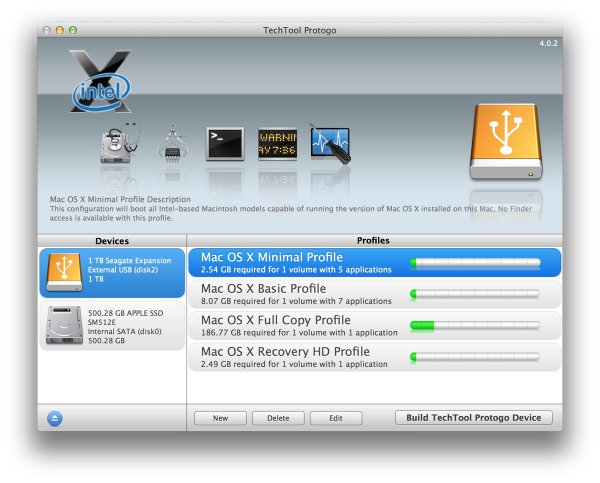Click the Full Copy Profile space usage bar
The width and height of the screenshot is (600, 483).
click(x=475, y=325)
